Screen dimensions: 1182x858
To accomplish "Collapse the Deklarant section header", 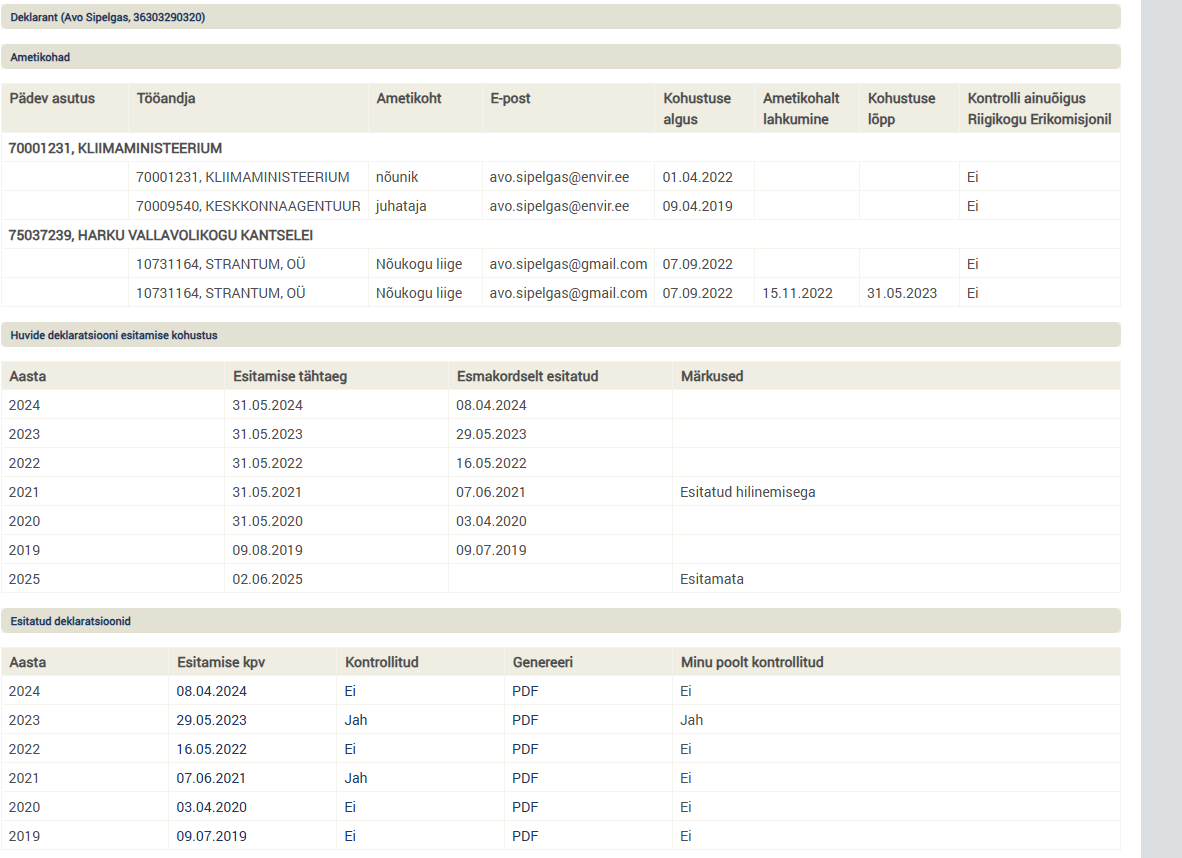I will pos(561,17).
